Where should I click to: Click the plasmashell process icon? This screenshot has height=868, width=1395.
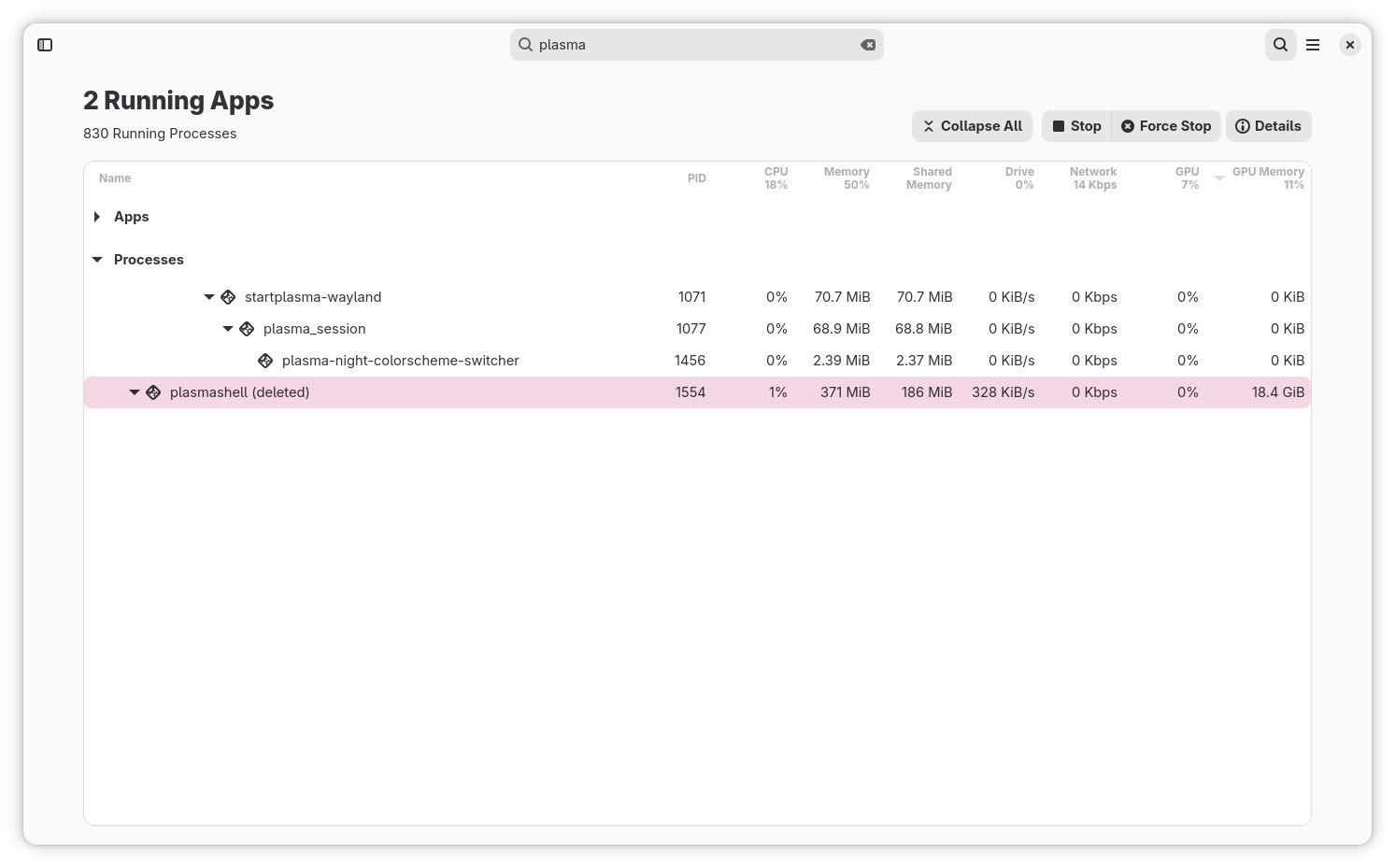point(153,392)
